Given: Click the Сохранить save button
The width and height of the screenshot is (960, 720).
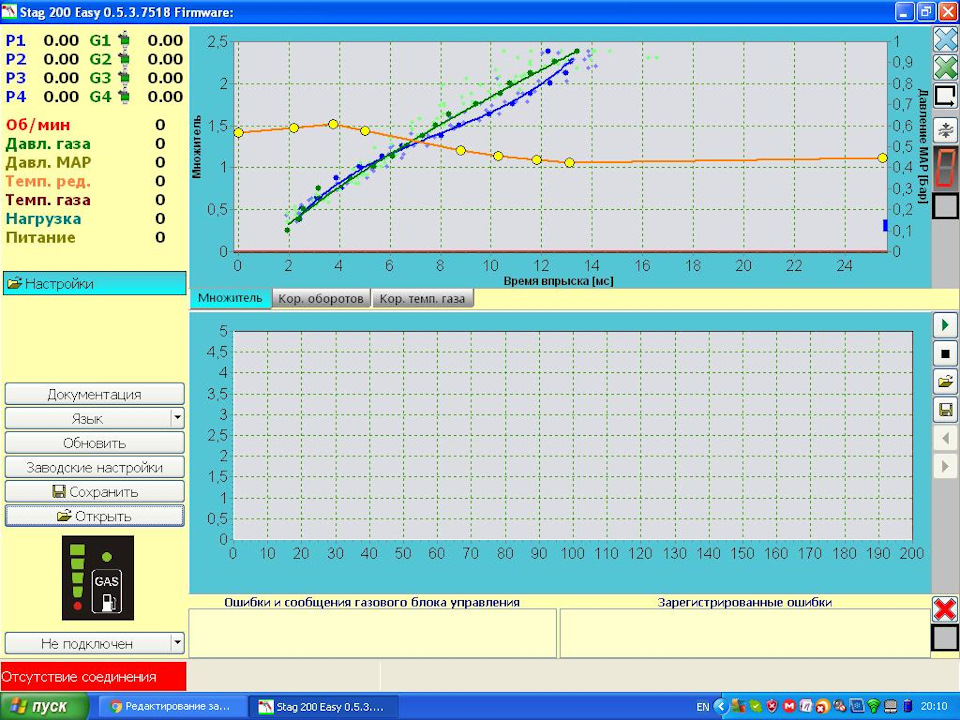Looking at the screenshot, I should [94, 492].
